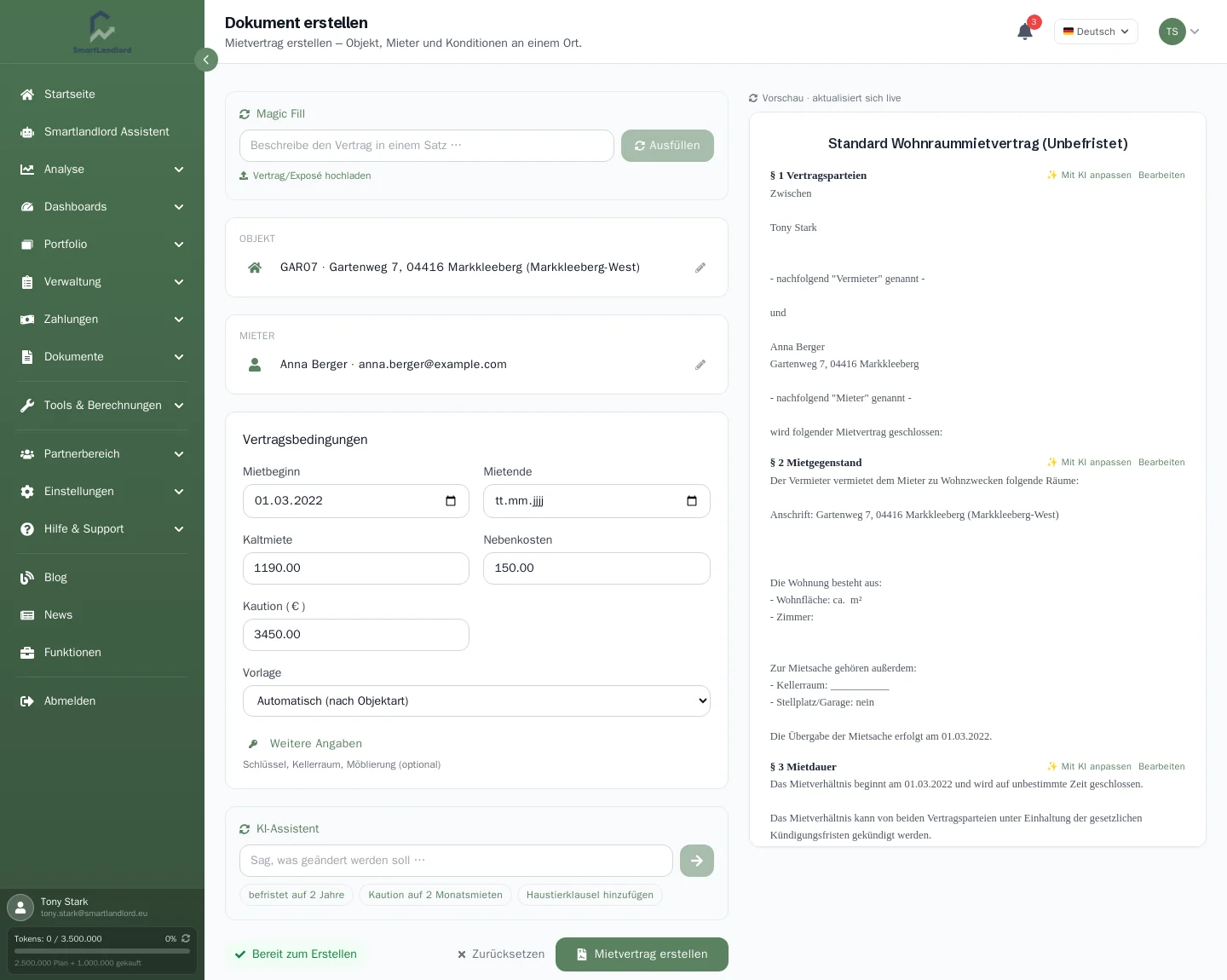
Task: Focus the Kaution input field
Action: click(356, 635)
